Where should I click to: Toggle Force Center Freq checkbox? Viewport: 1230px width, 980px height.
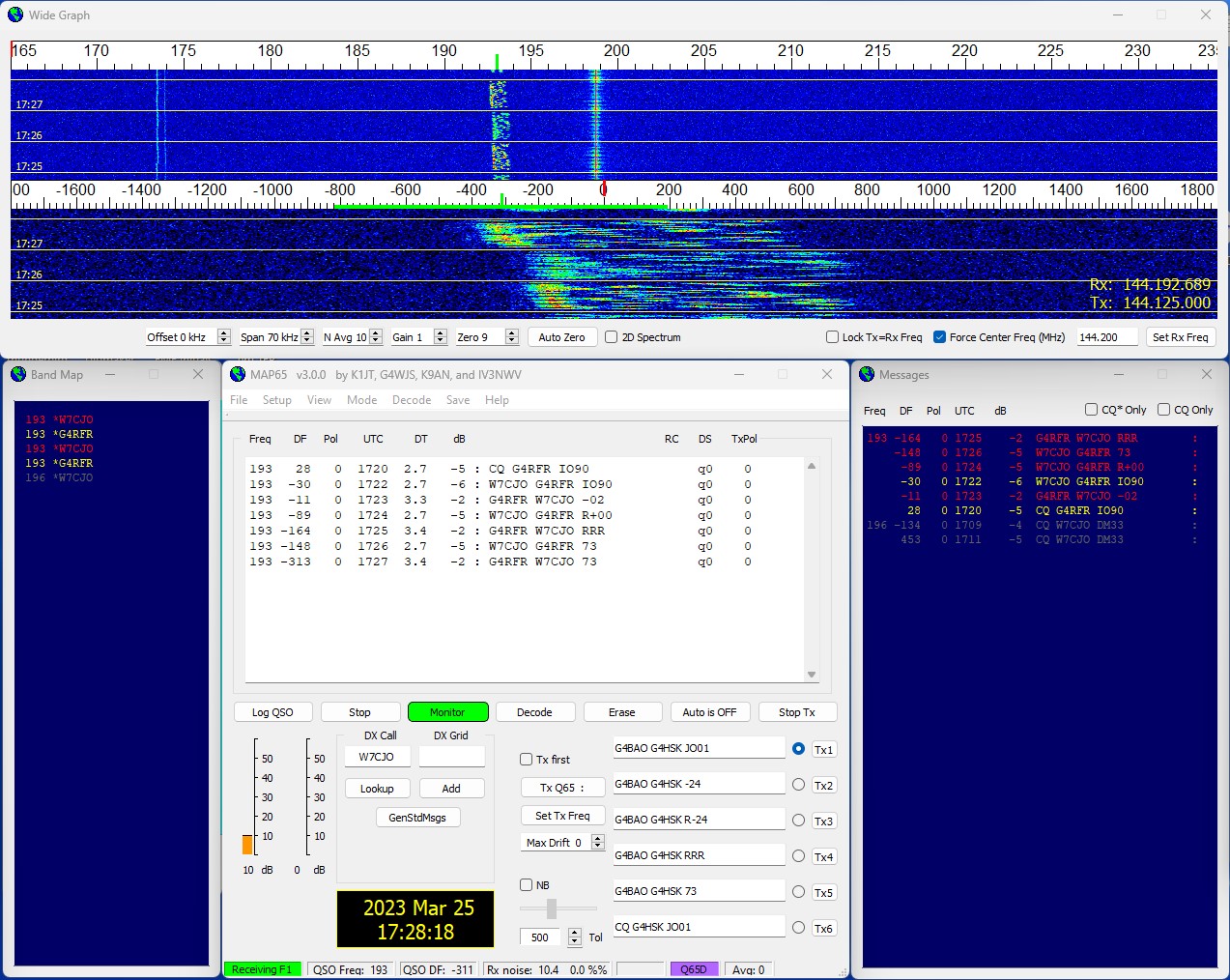tap(939, 337)
